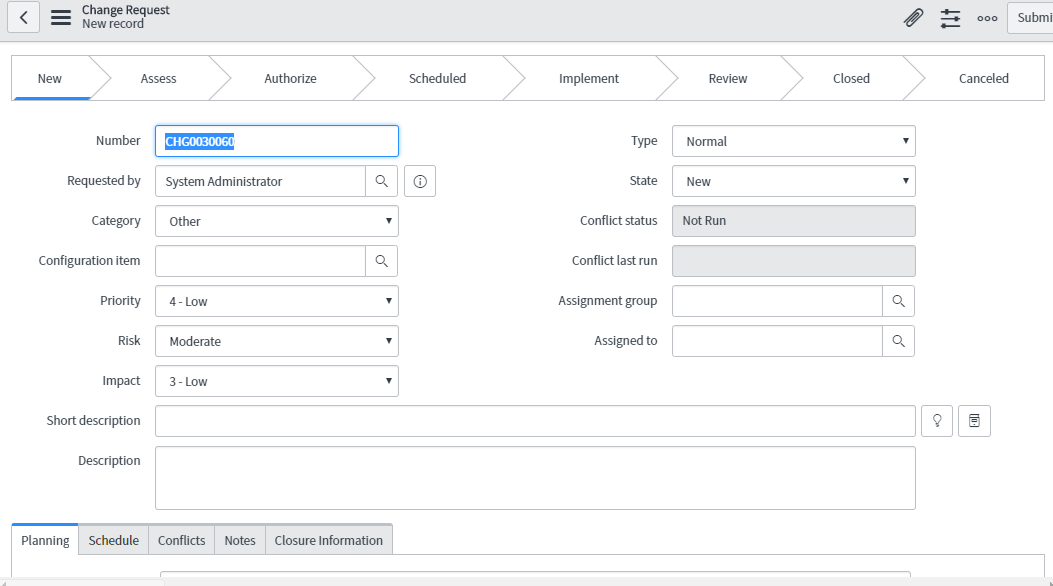Click the Number input field
The width and height of the screenshot is (1053, 586).
pyautogui.click(x=277, y=141)
